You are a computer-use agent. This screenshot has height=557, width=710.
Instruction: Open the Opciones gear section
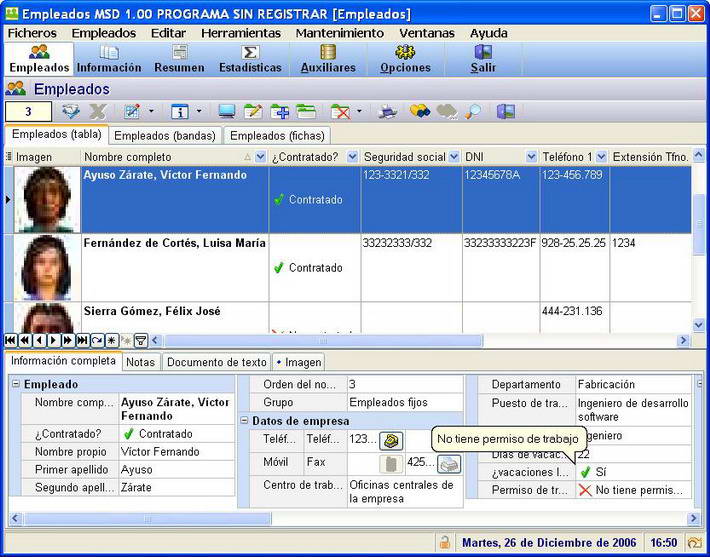(405, 59)
